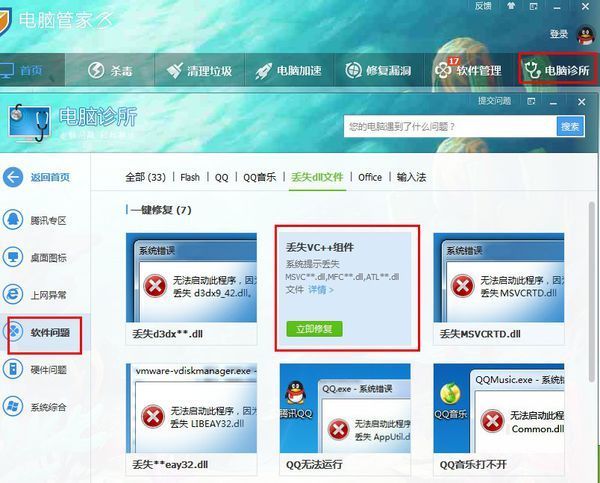This screenshot has height=483, width=600.
Task: Switch to 输入法 tab
Action: (411, 177)
